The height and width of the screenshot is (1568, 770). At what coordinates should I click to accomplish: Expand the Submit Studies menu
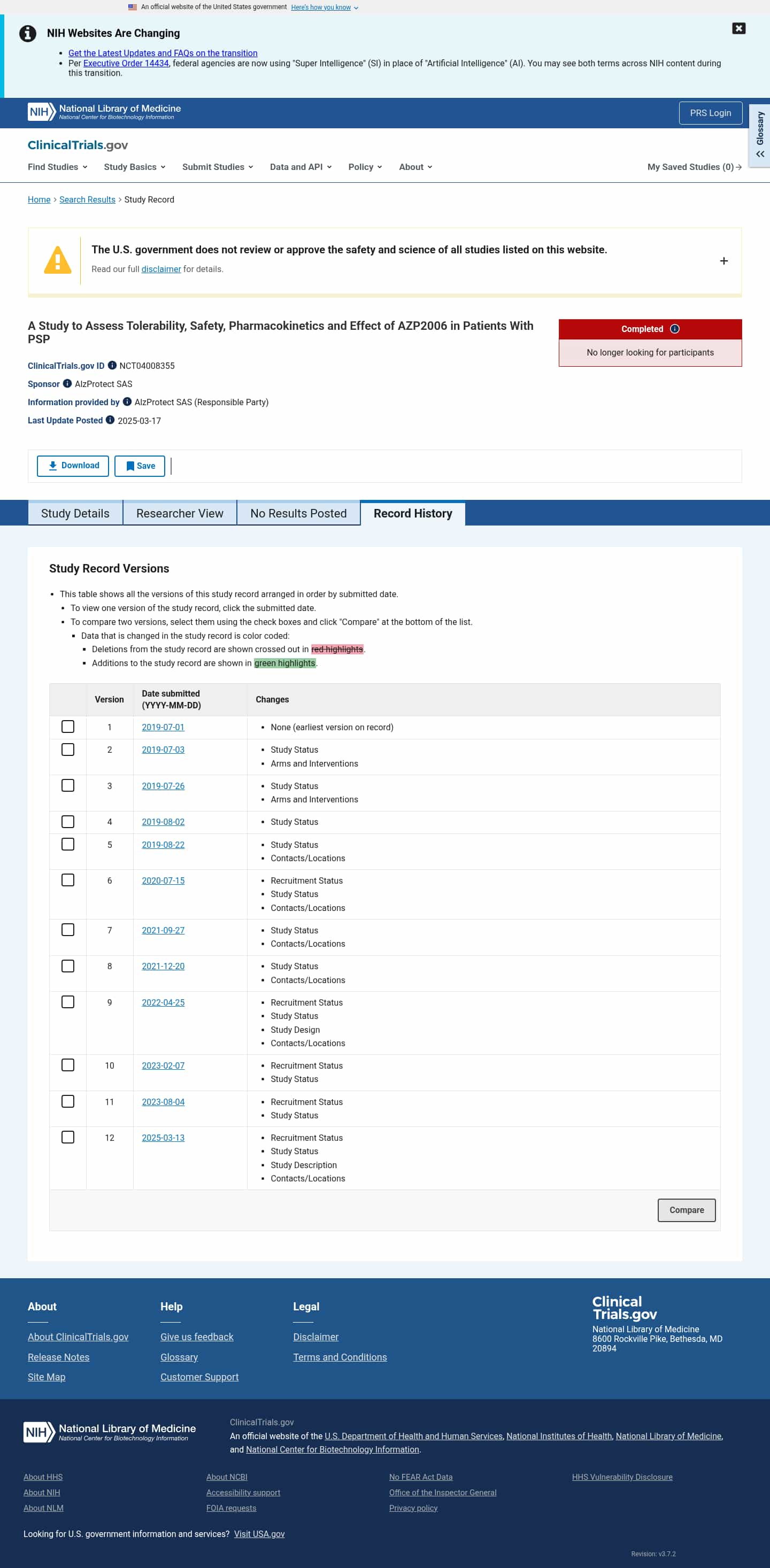[218, 167]
